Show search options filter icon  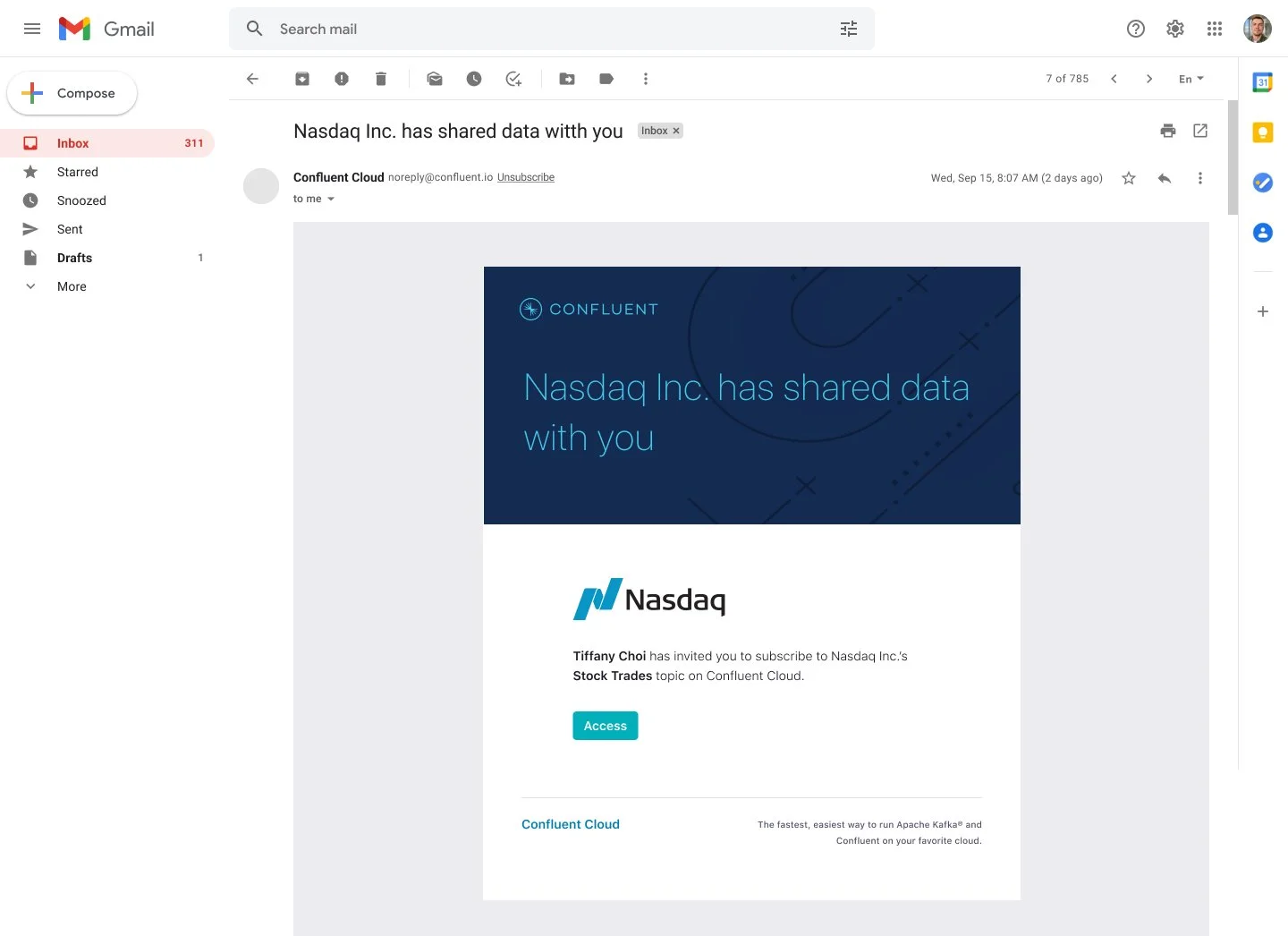coord(849,29)
